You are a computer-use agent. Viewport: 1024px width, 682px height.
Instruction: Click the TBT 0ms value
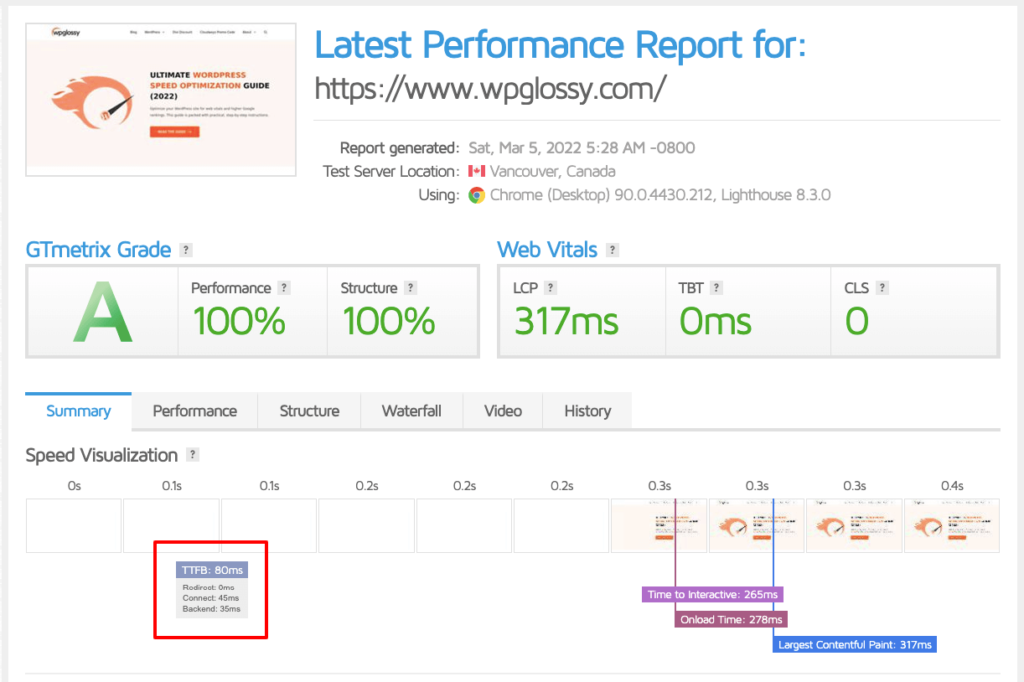coord(716,321)
